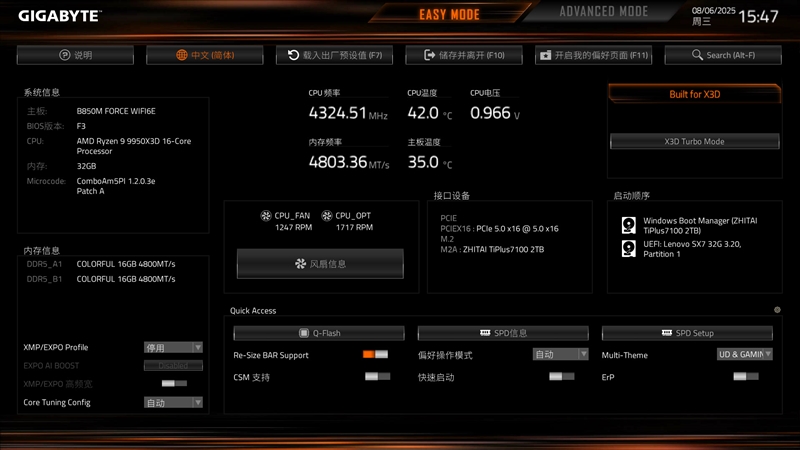Open the 偏好操作模式 dropdown
This screenshot has height=450, width=800.
click(x=560, y=354)
